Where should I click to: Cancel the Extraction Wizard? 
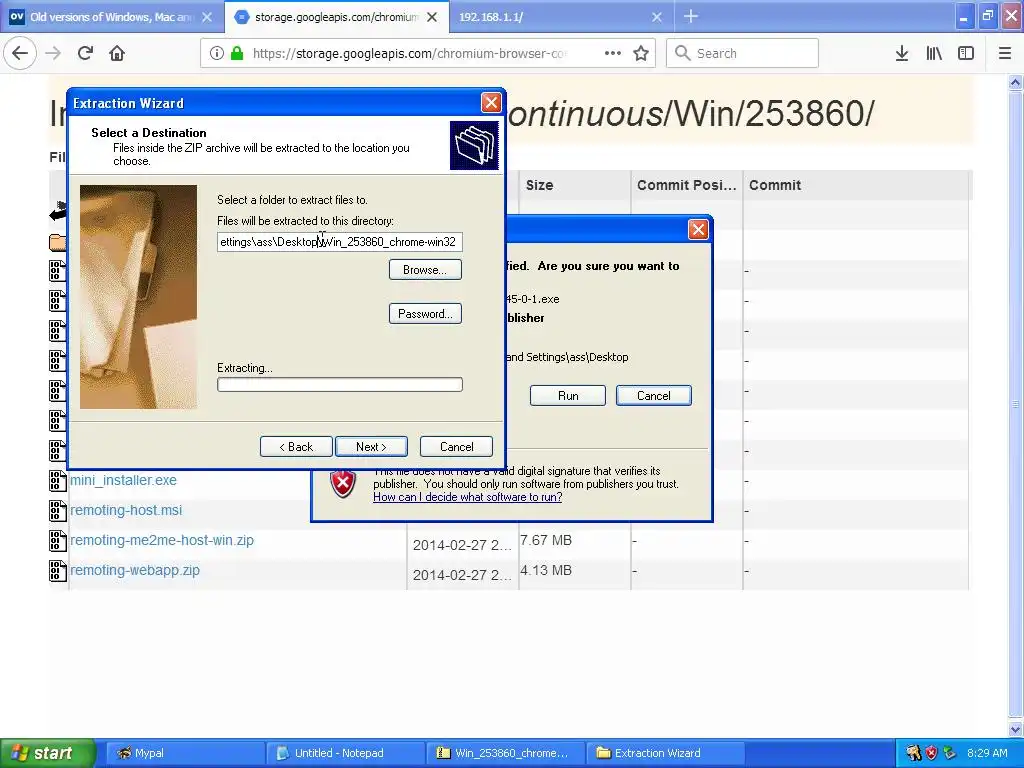(x=456, y=447)
